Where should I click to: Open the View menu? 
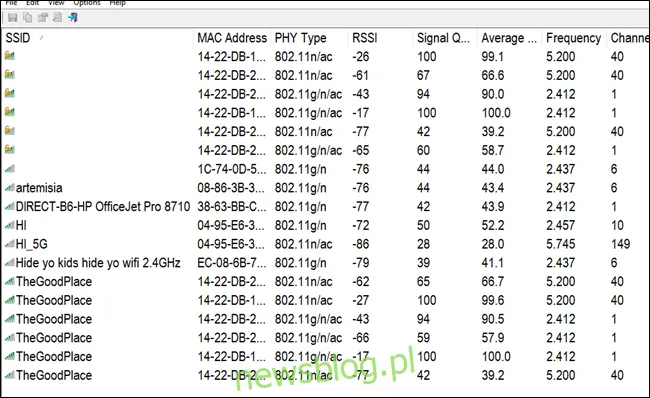point(56,2)
